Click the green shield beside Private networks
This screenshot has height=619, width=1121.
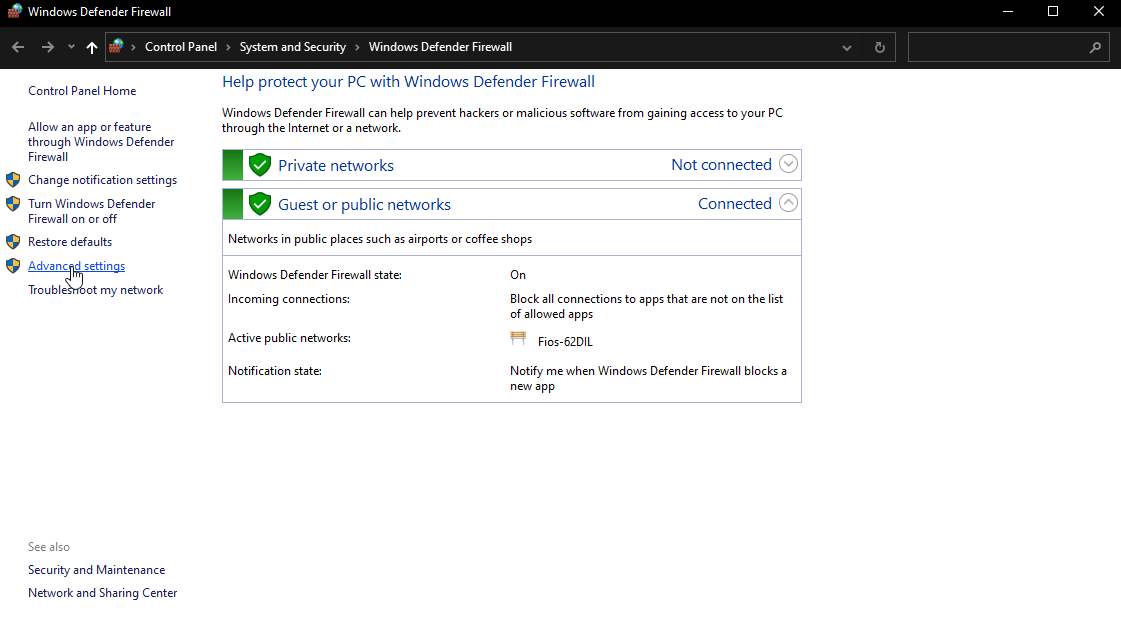pyautogui.click(x=260, y=165)
